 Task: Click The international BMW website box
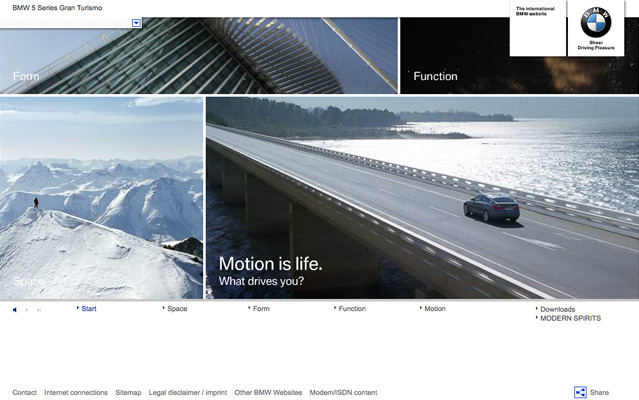538,29
